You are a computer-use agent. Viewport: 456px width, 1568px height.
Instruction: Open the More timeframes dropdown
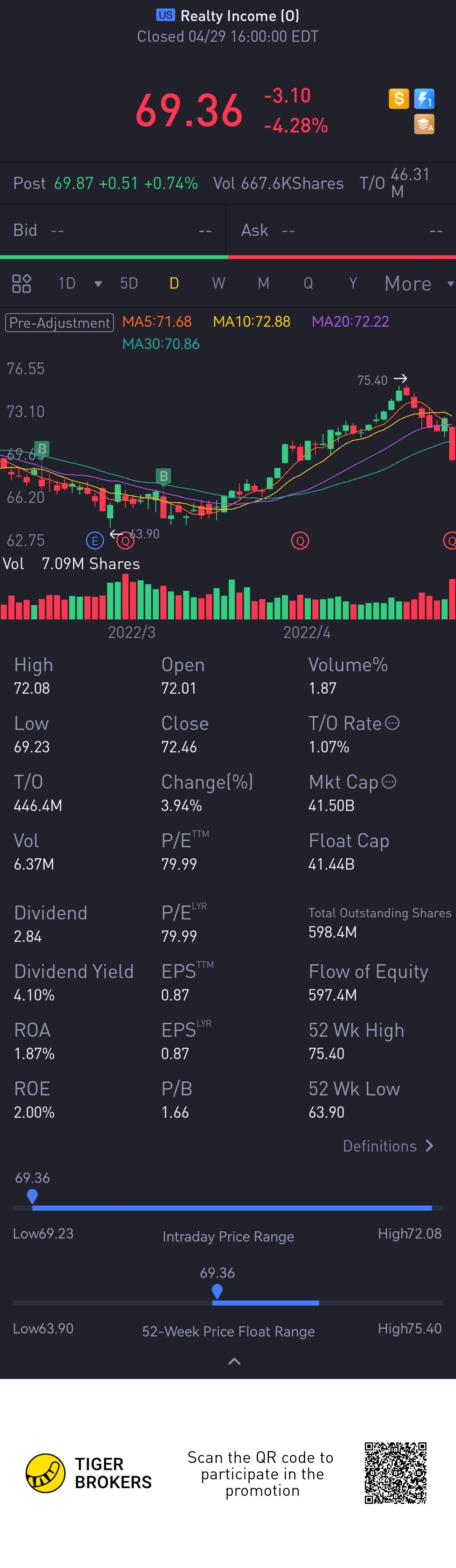click(418, 284)
